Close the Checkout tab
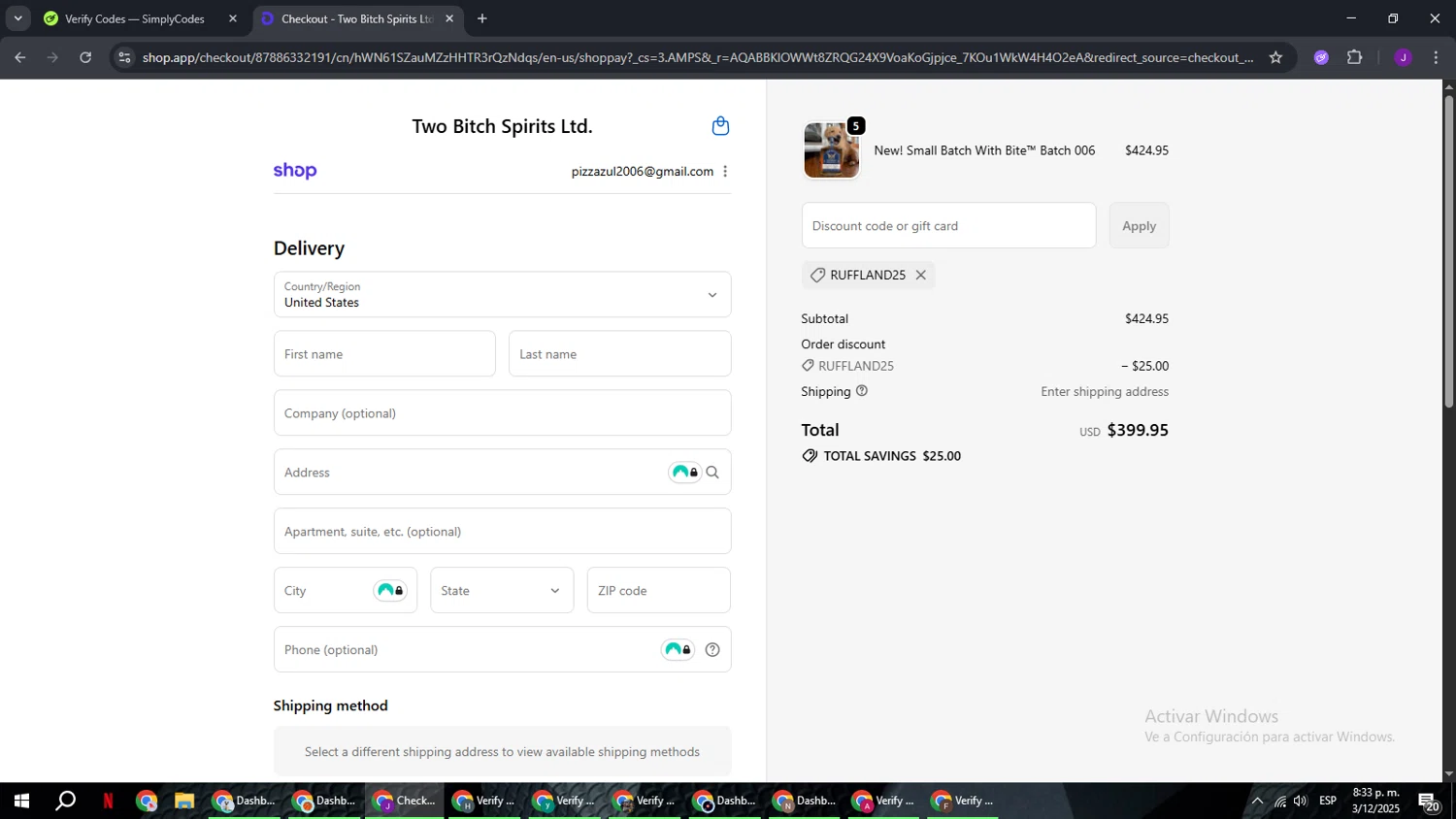The height and width of the screenshot is (819, 1456). tap(449, 18)
